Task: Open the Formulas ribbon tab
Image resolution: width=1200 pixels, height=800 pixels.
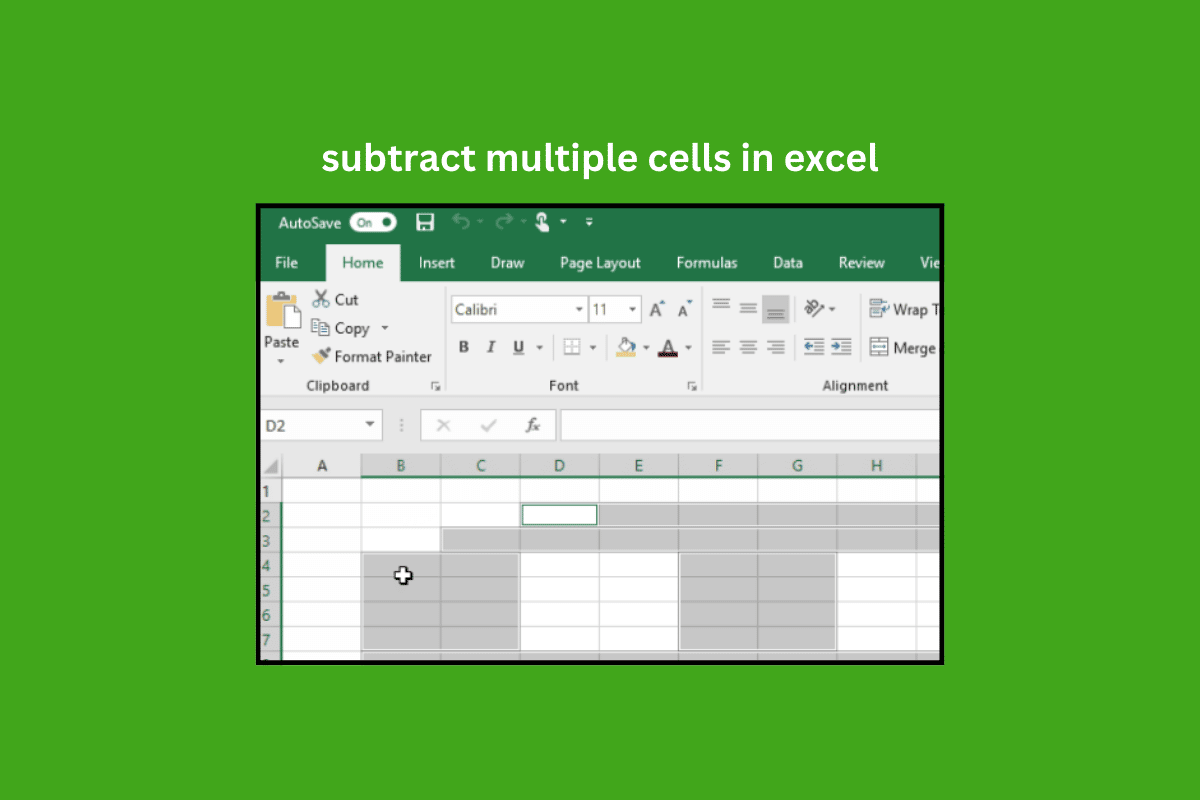Action: (x=707, y=263)
